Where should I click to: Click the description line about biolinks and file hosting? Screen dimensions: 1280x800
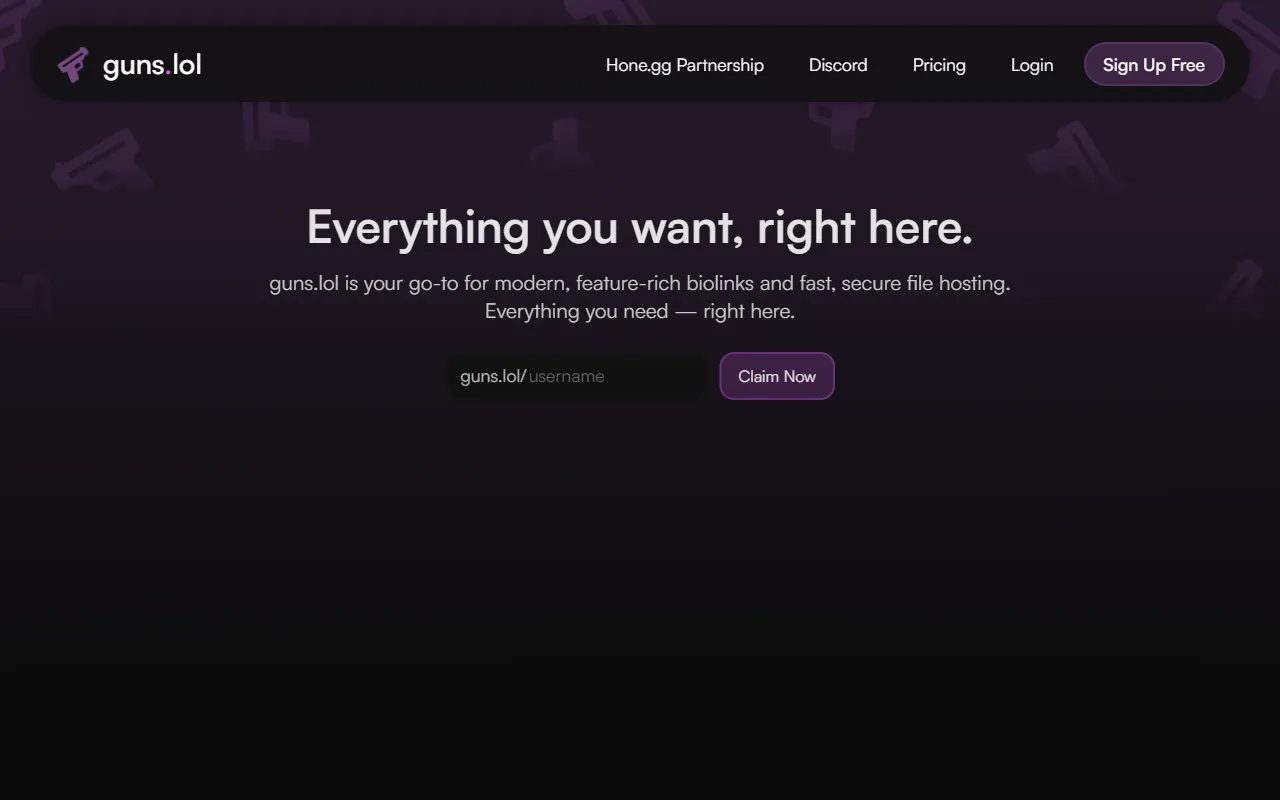pos(640,283)
